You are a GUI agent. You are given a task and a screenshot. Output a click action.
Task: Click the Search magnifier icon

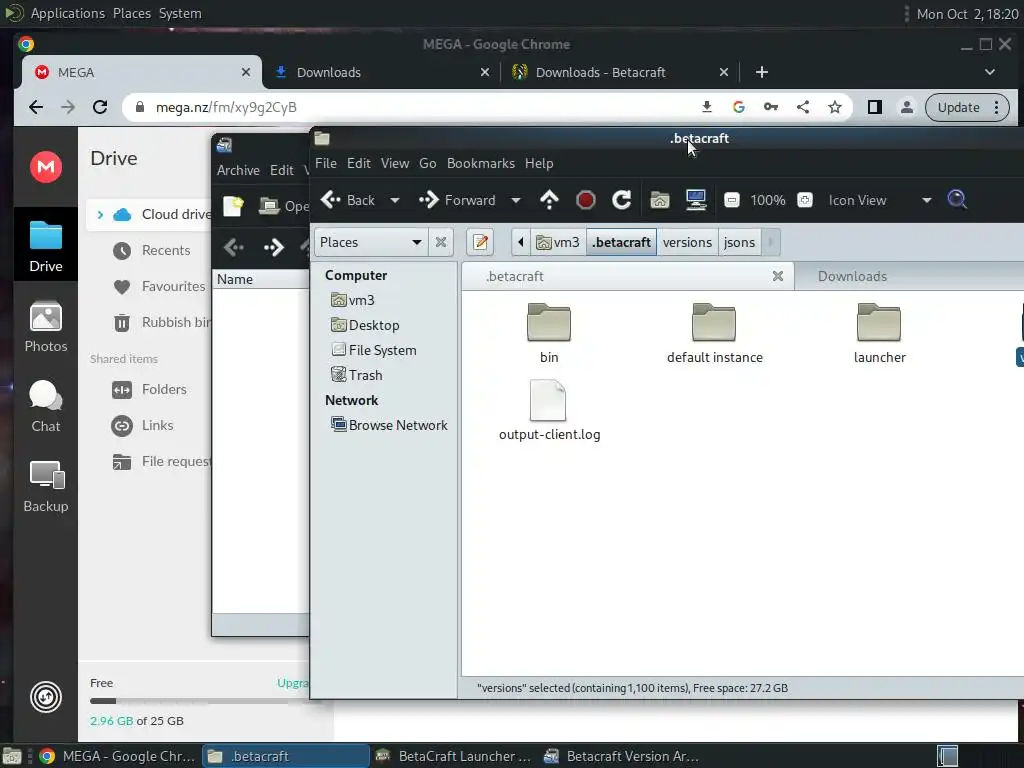pos(957,199)
